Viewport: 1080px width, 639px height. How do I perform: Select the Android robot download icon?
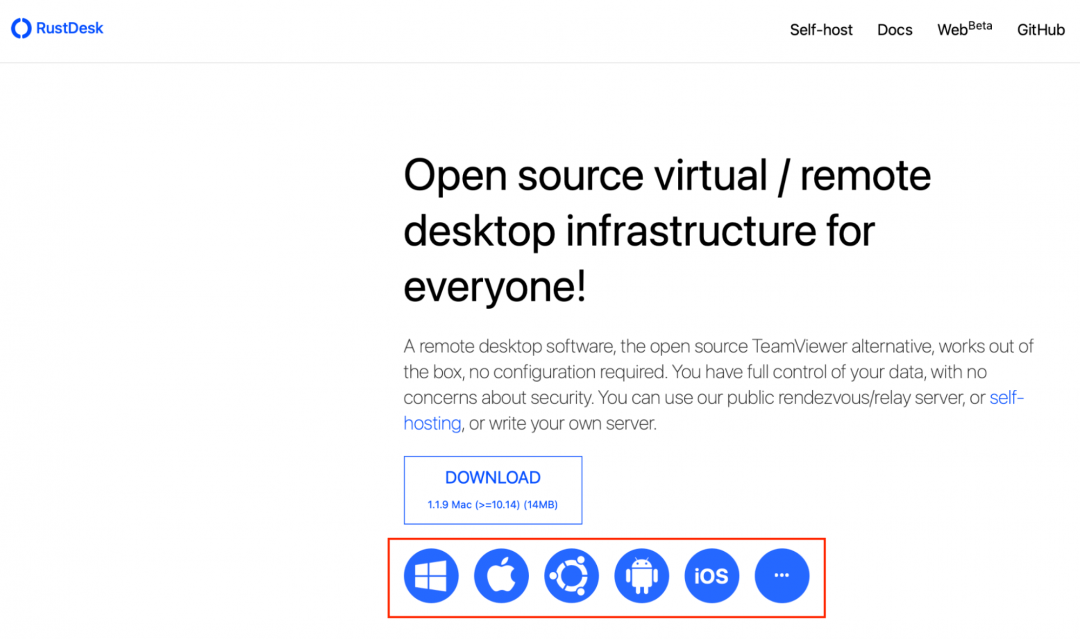coord(641,576)
